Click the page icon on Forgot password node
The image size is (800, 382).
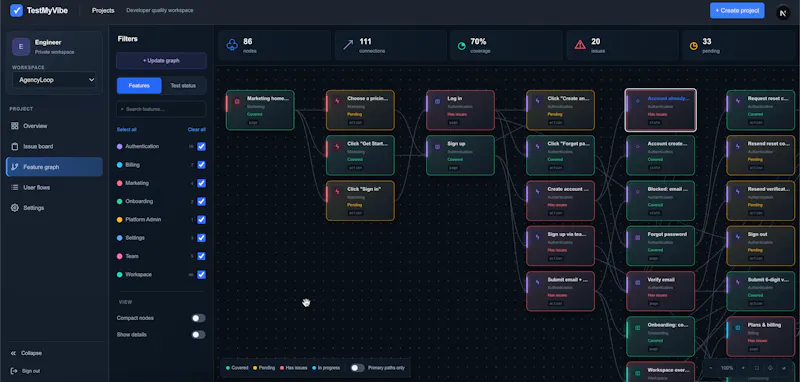pyautogui.click(x=637, y=237)
